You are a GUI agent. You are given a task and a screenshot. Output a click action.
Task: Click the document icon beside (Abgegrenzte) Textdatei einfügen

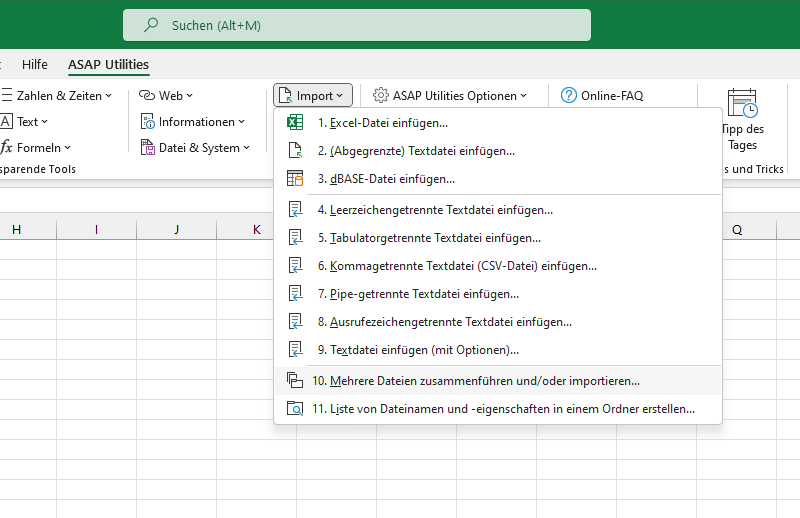click(x=295, y=151)
